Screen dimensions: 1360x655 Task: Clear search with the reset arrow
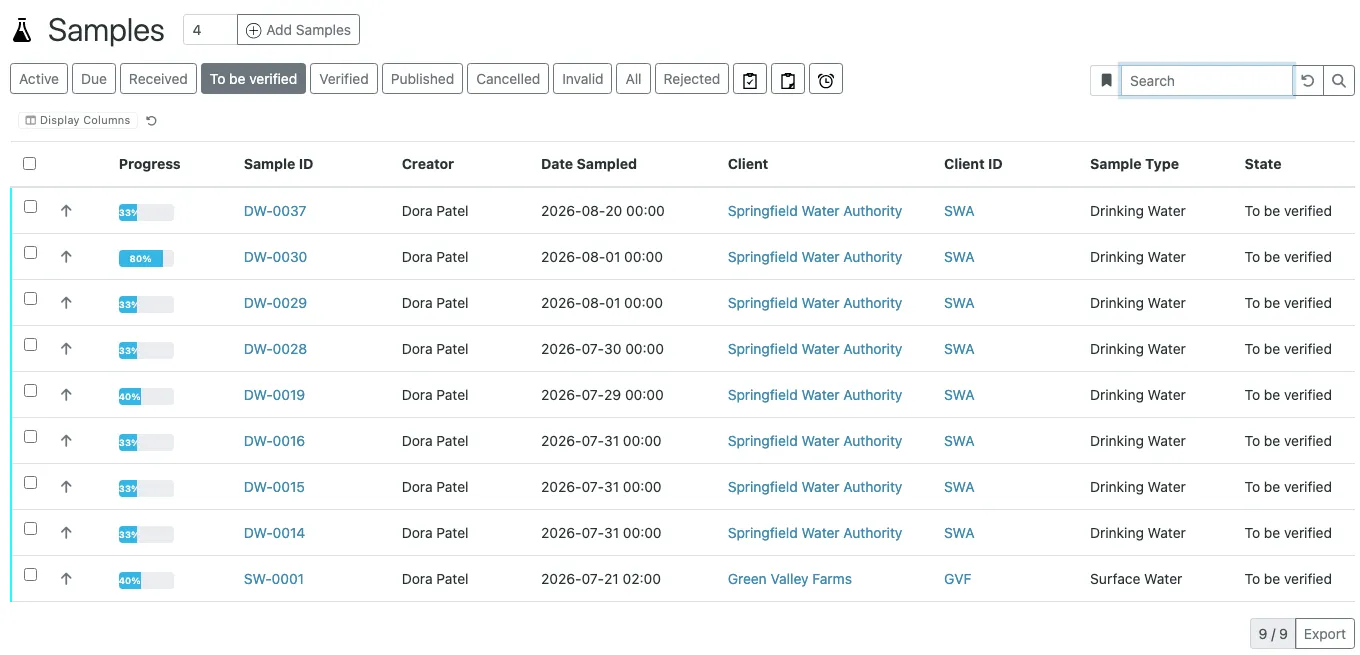(x=1308, y=81)
